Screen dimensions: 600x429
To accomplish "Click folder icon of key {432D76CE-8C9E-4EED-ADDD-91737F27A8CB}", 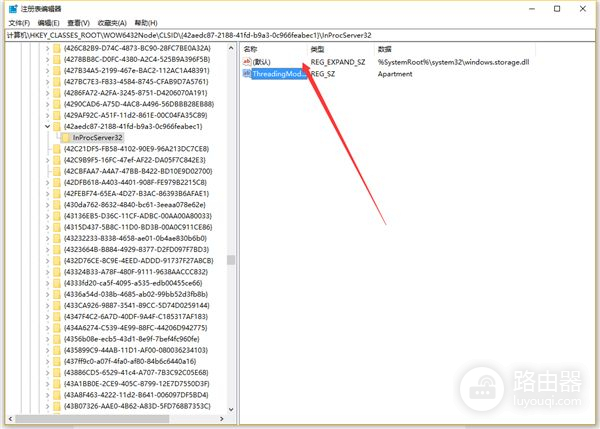I will coord(57,261).
